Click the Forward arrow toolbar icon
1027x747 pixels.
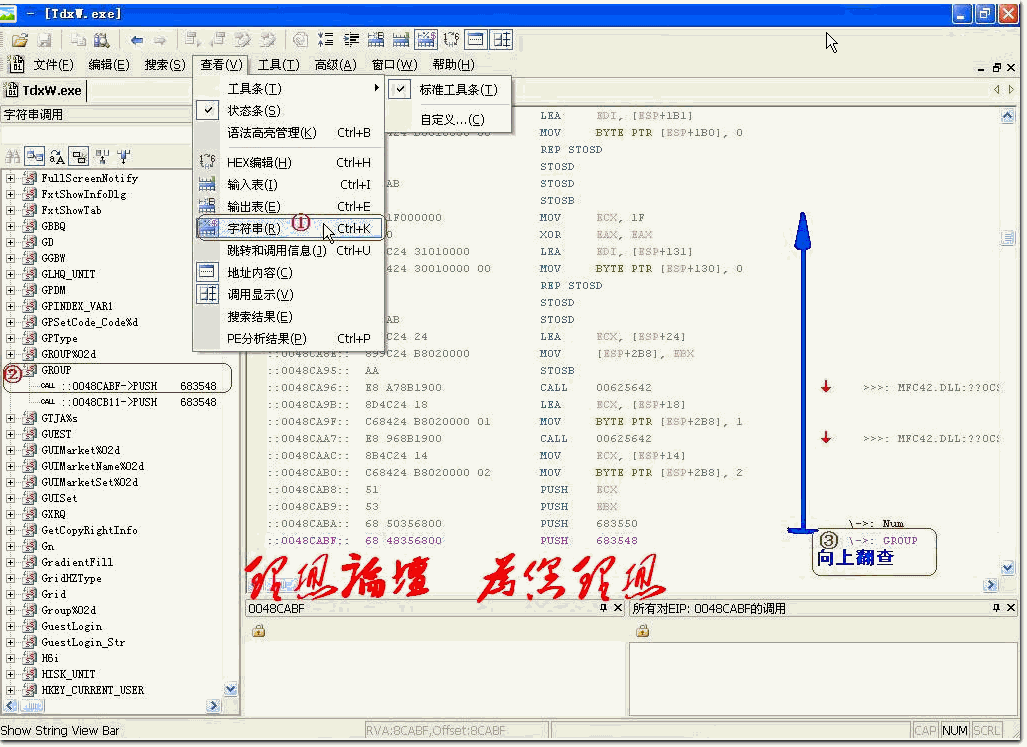click(x=160, y=40)
